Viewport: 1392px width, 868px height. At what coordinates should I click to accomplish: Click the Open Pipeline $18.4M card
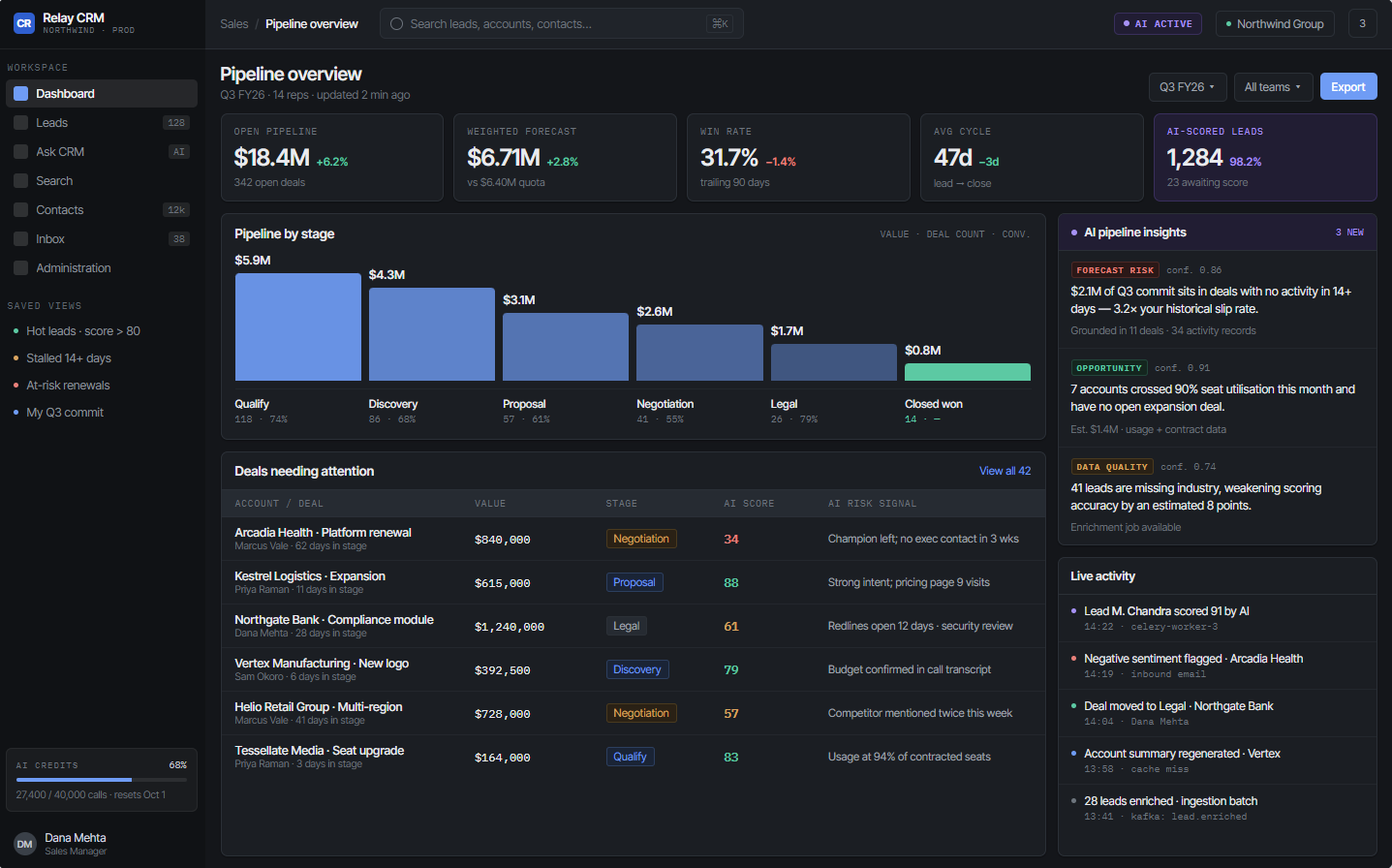pos(332,157)
